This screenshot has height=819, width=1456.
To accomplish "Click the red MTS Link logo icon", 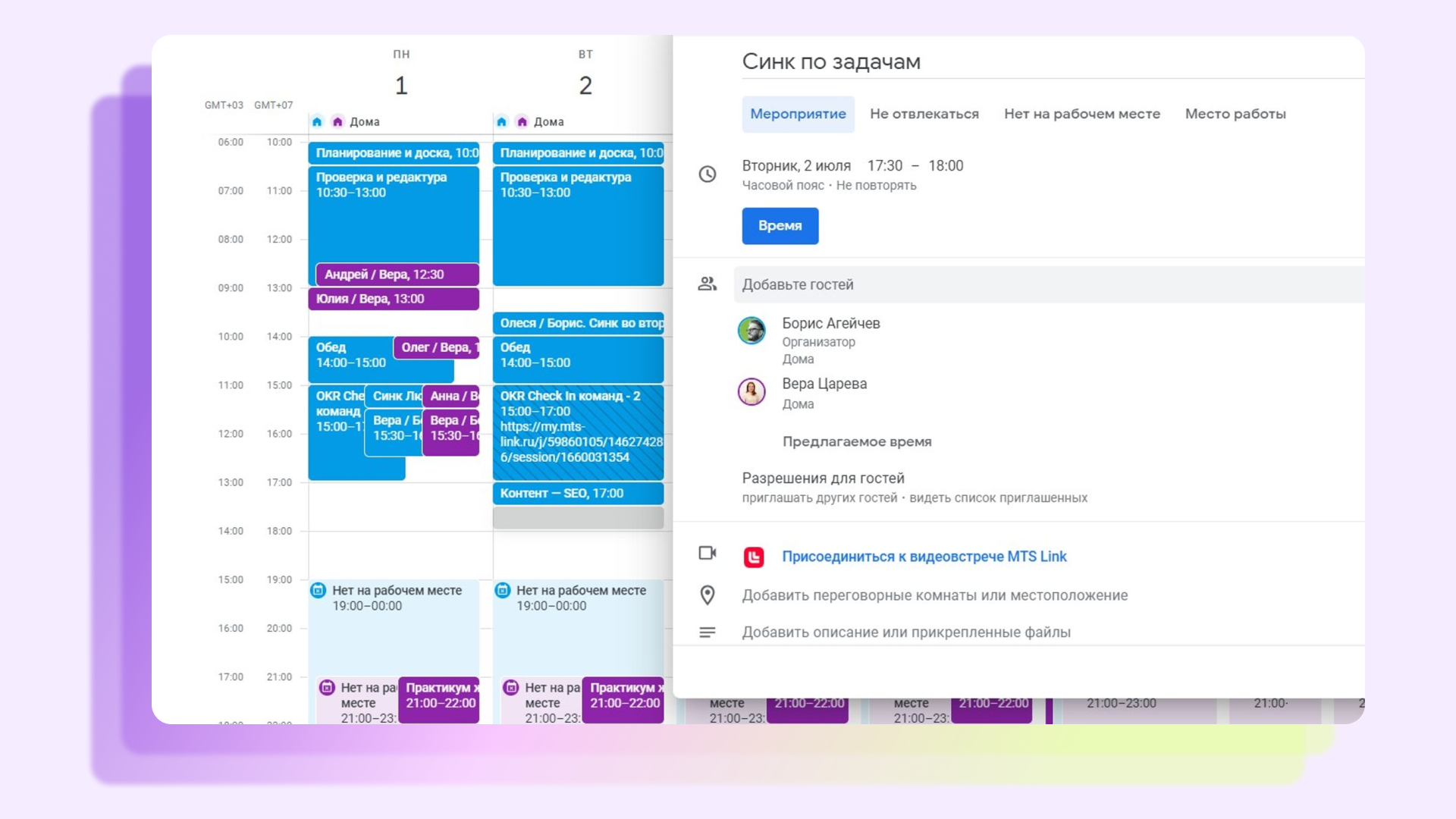I will pyautogui.click(x=753, y=557).
